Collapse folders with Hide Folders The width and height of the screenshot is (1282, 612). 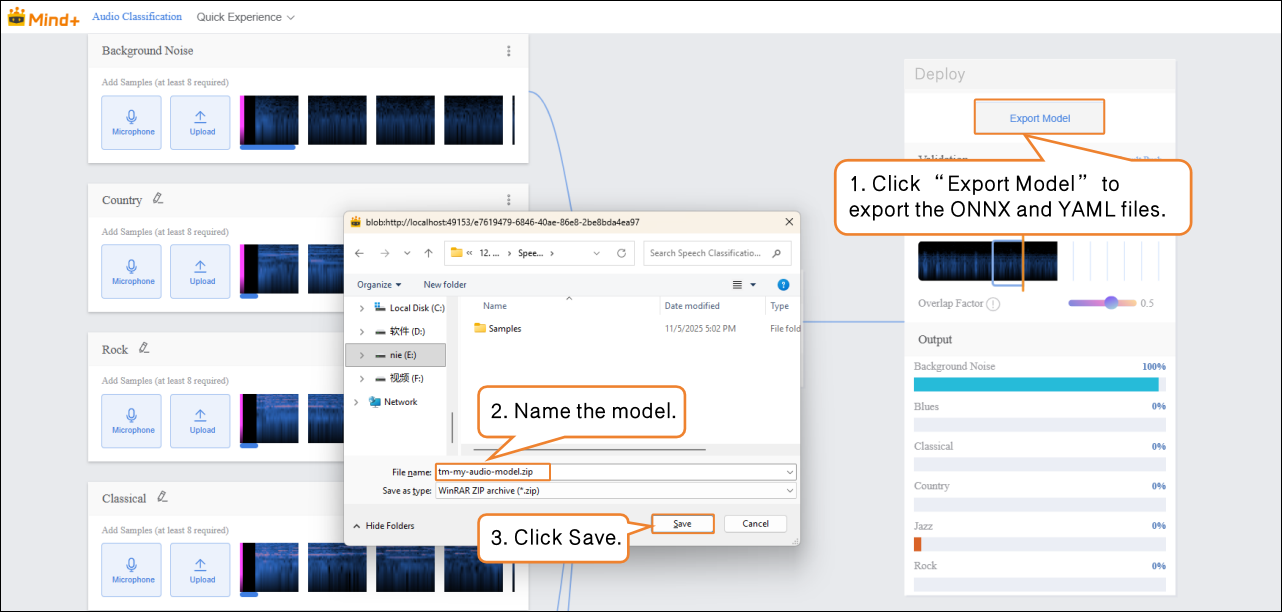[383, 525]
